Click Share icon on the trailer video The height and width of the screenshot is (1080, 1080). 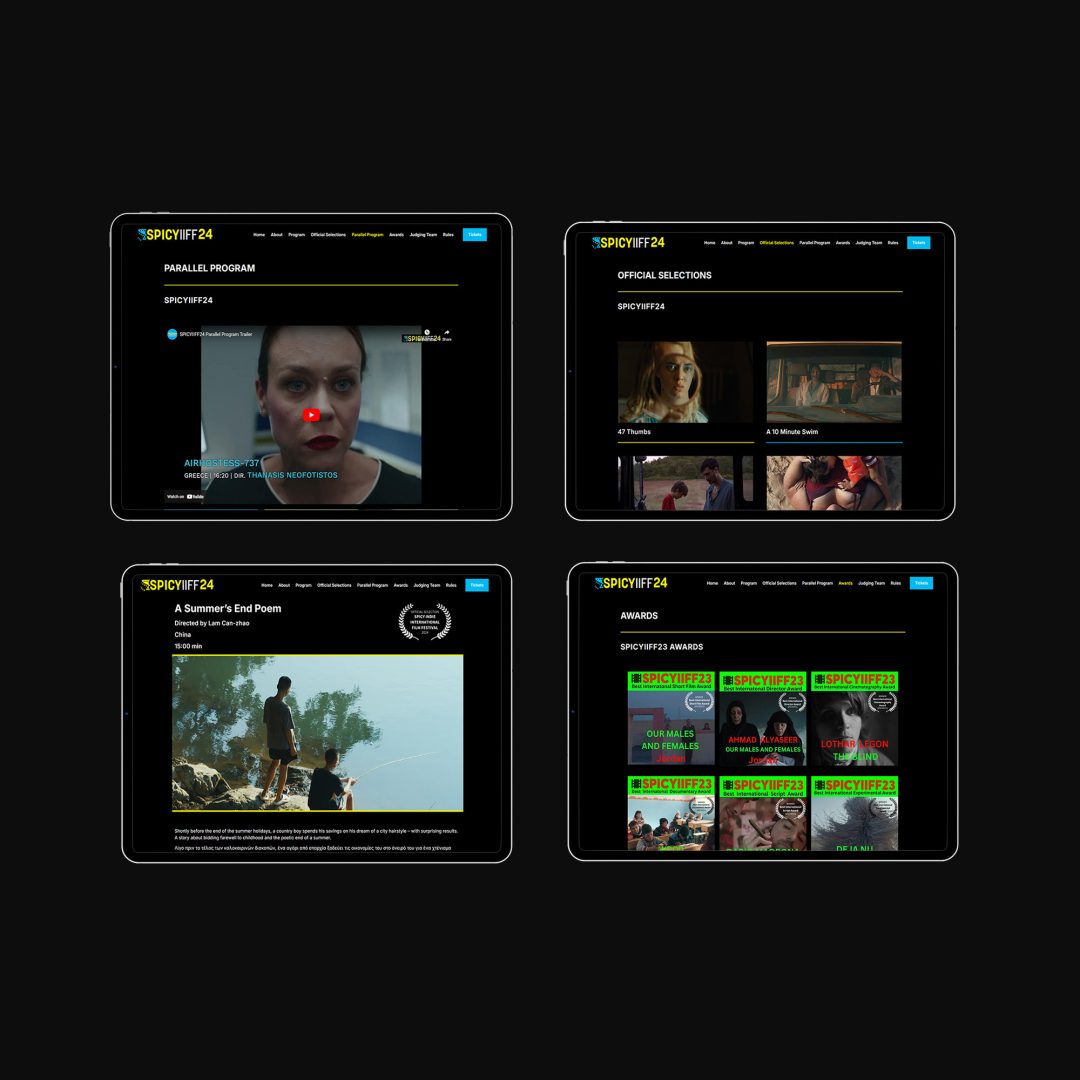tap(446, 335)
